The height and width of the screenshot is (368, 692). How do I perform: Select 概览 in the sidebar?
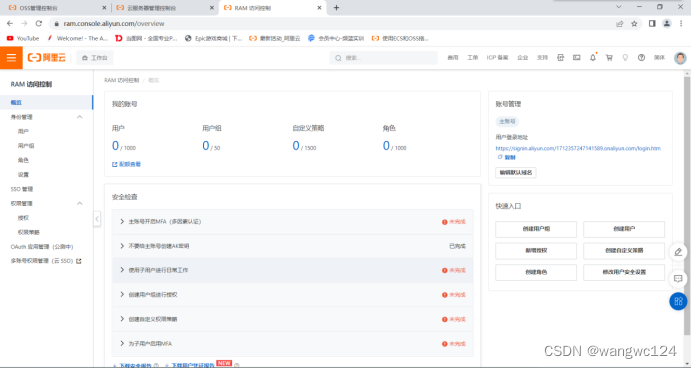pos(46,102)
